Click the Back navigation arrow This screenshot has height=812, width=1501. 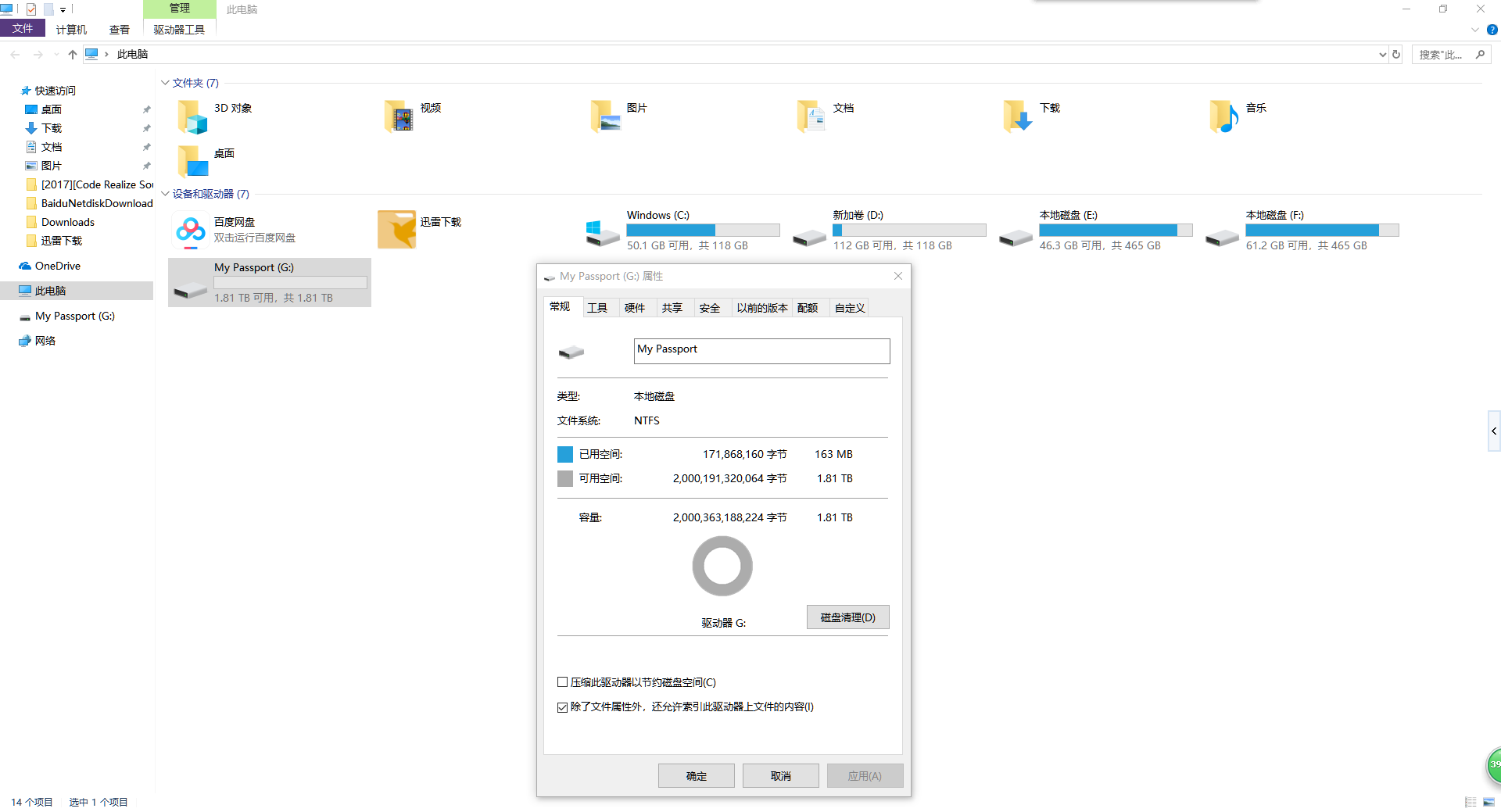point(15,55)
